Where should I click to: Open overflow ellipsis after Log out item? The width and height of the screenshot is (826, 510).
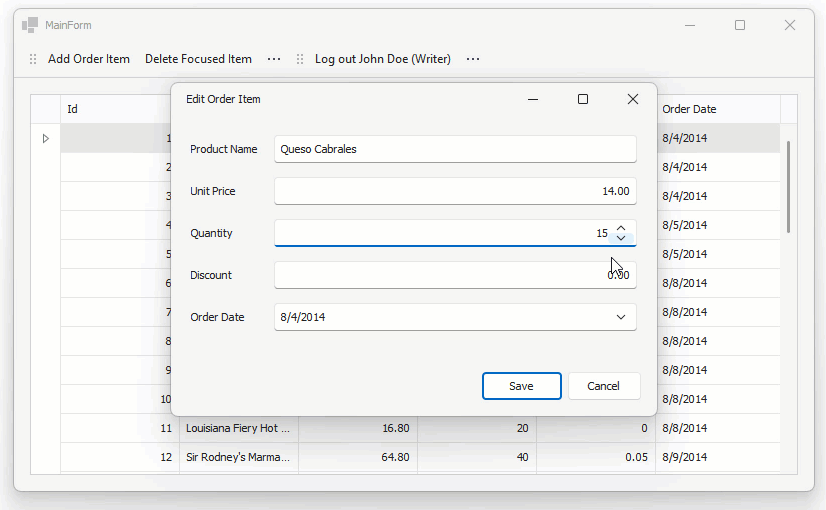473,59
